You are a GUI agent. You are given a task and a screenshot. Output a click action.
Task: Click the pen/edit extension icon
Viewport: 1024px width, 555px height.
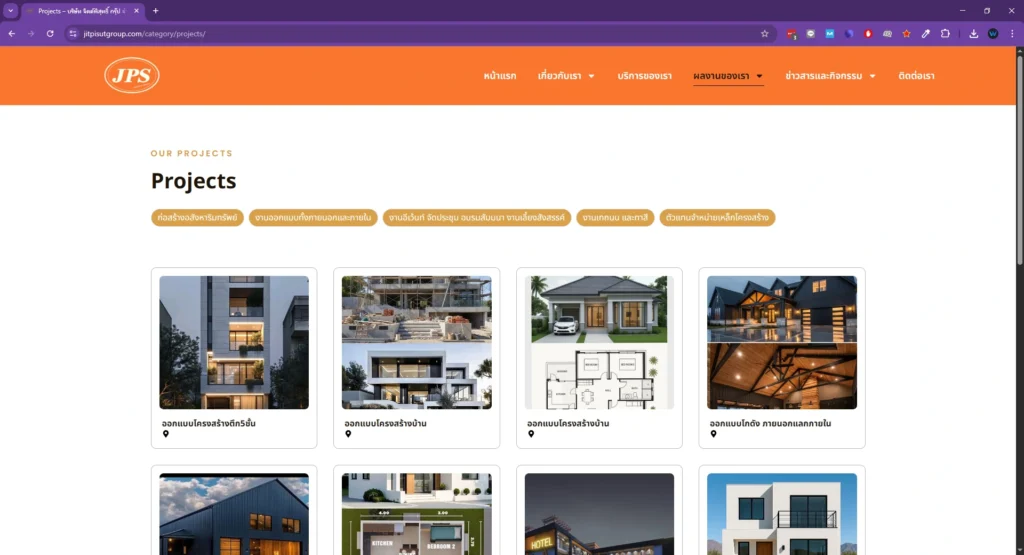click(x=925, y=33)
